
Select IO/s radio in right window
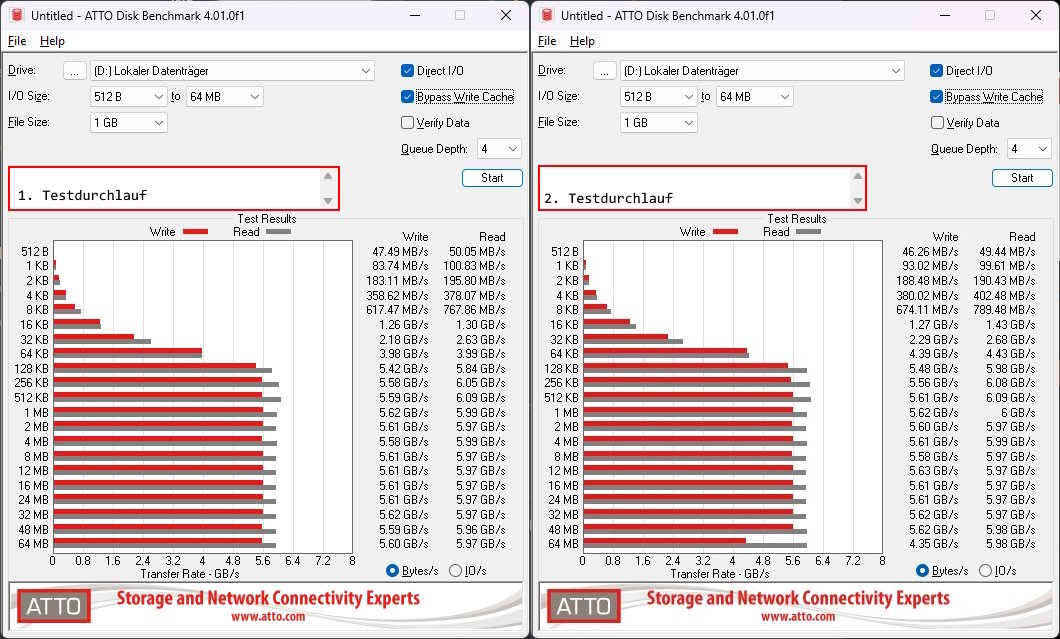(x=986, y=571)
